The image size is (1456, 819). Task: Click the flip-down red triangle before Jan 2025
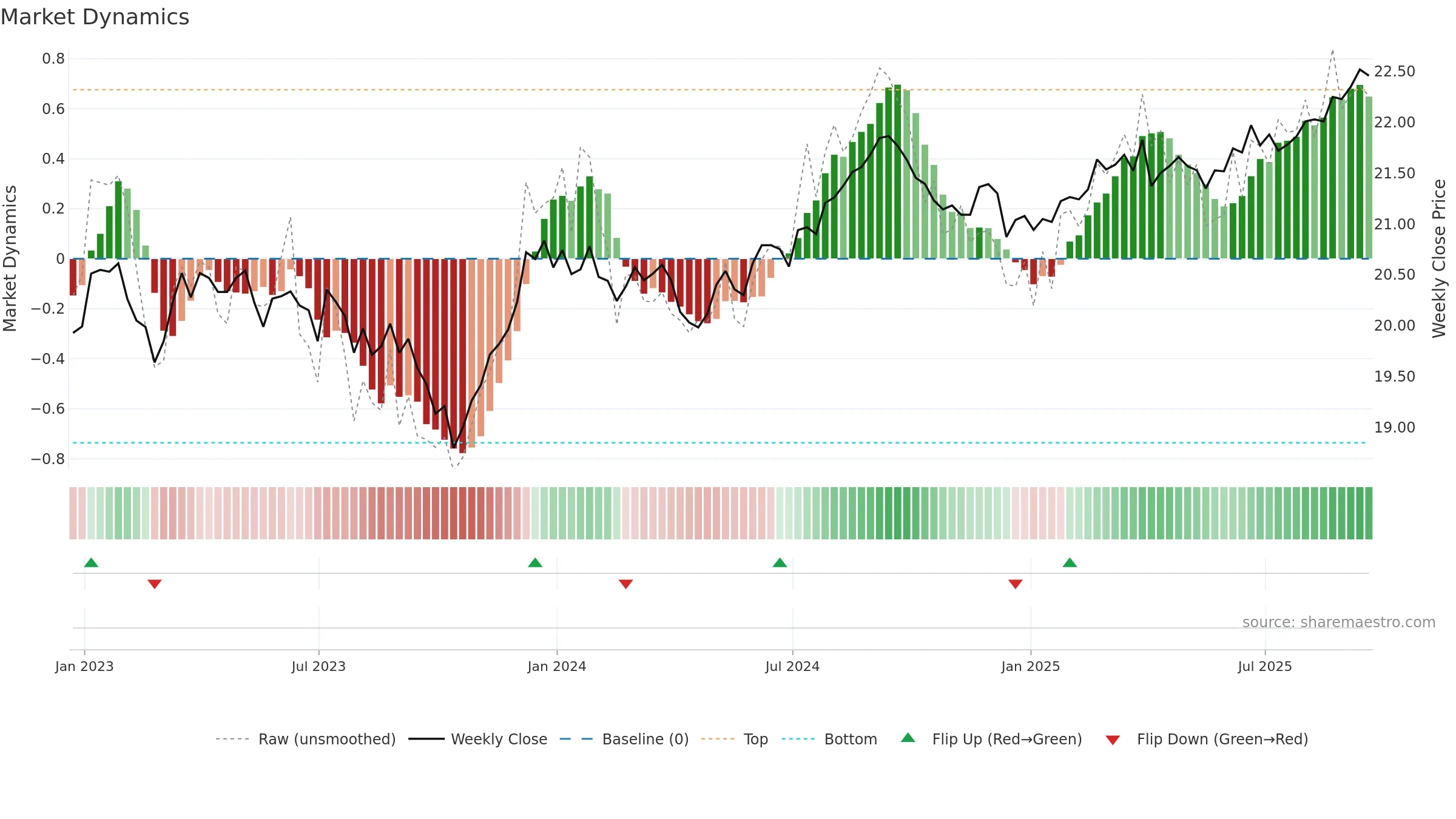point(1016,584)
